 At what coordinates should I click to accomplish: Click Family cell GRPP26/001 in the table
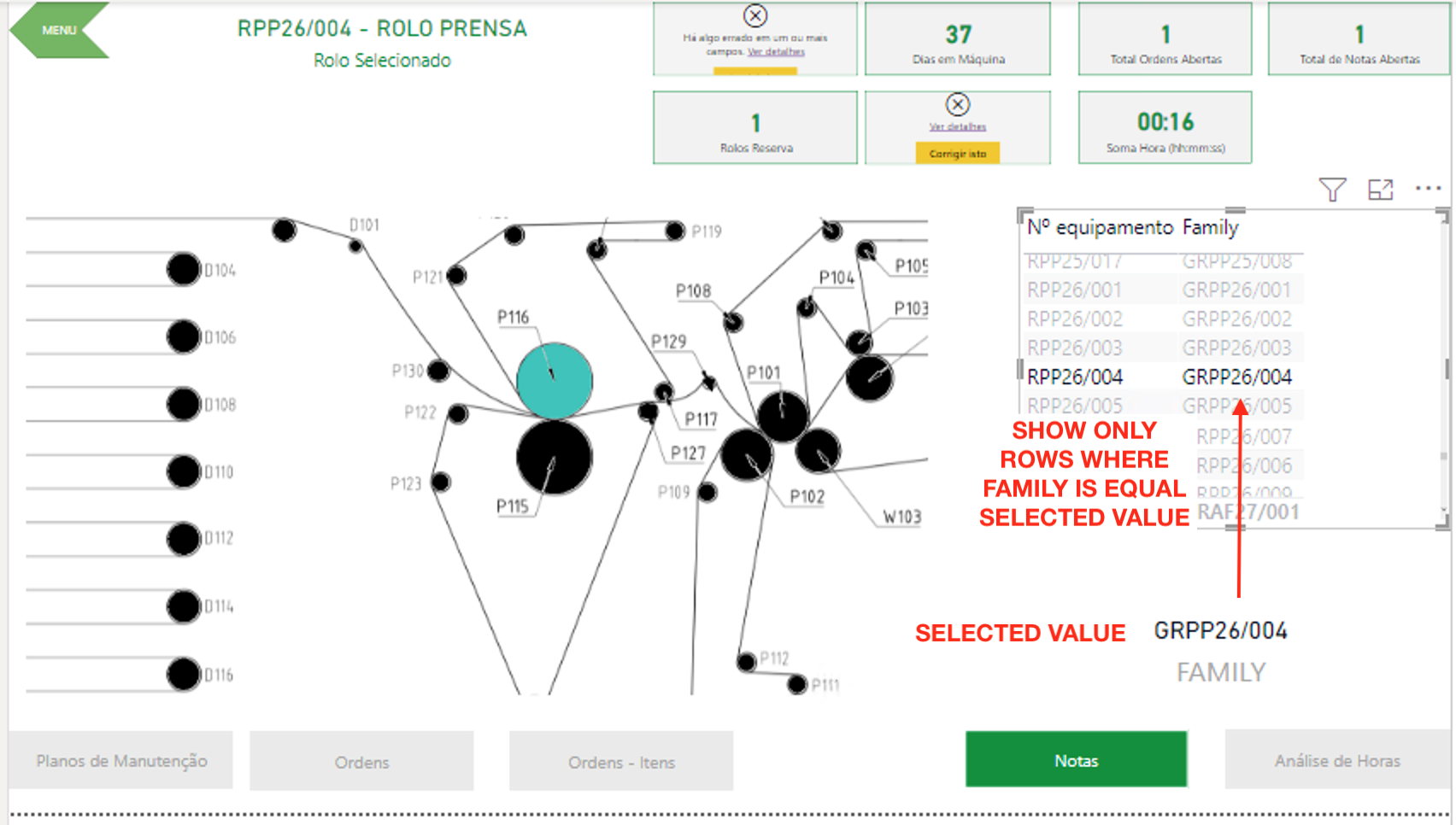pos(1236,290)
